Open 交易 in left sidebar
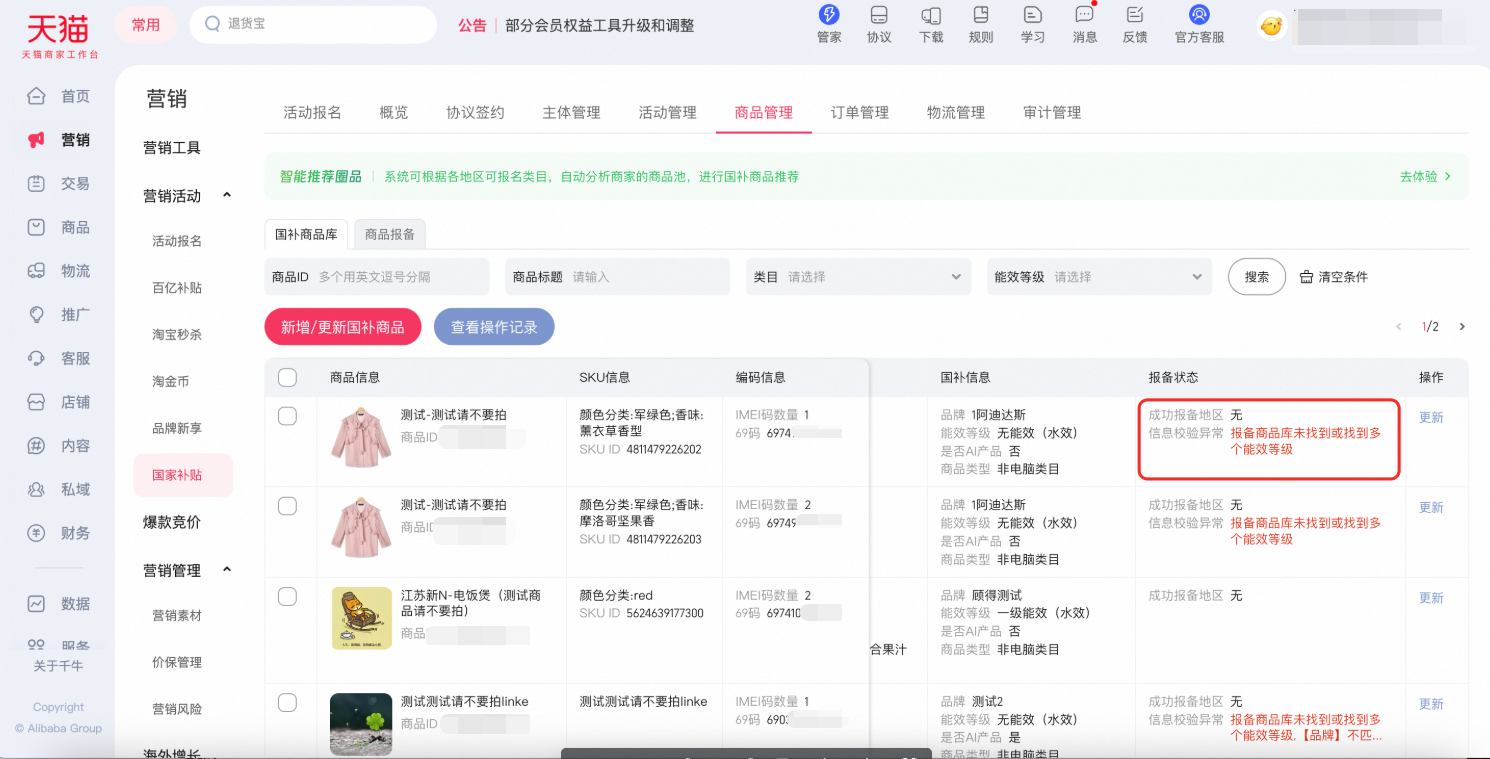The width and height of the screenshot is (1490, 759). 59,184
